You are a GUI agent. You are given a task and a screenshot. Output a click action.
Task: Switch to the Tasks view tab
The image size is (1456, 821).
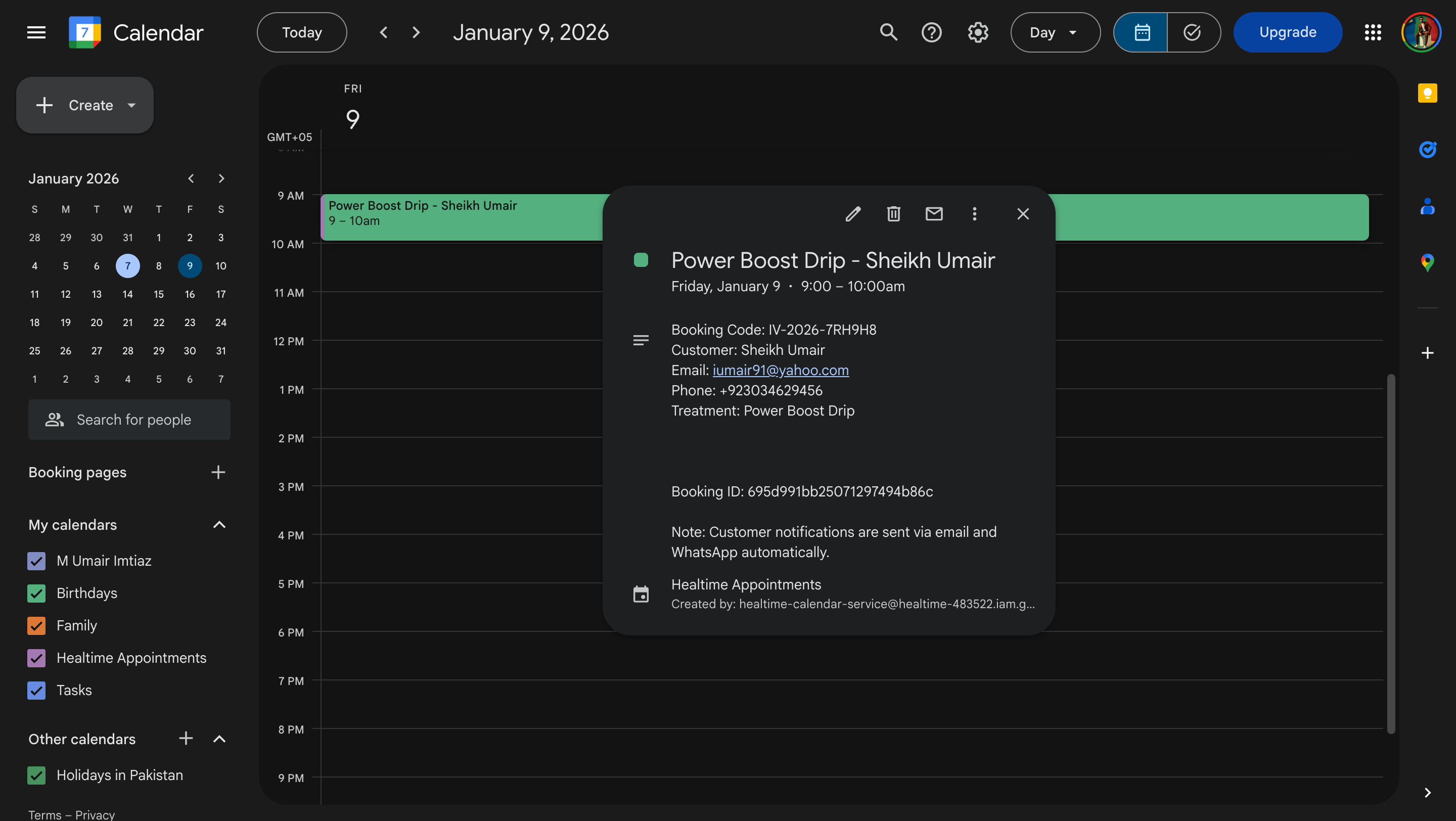[x=1193, y=32]
